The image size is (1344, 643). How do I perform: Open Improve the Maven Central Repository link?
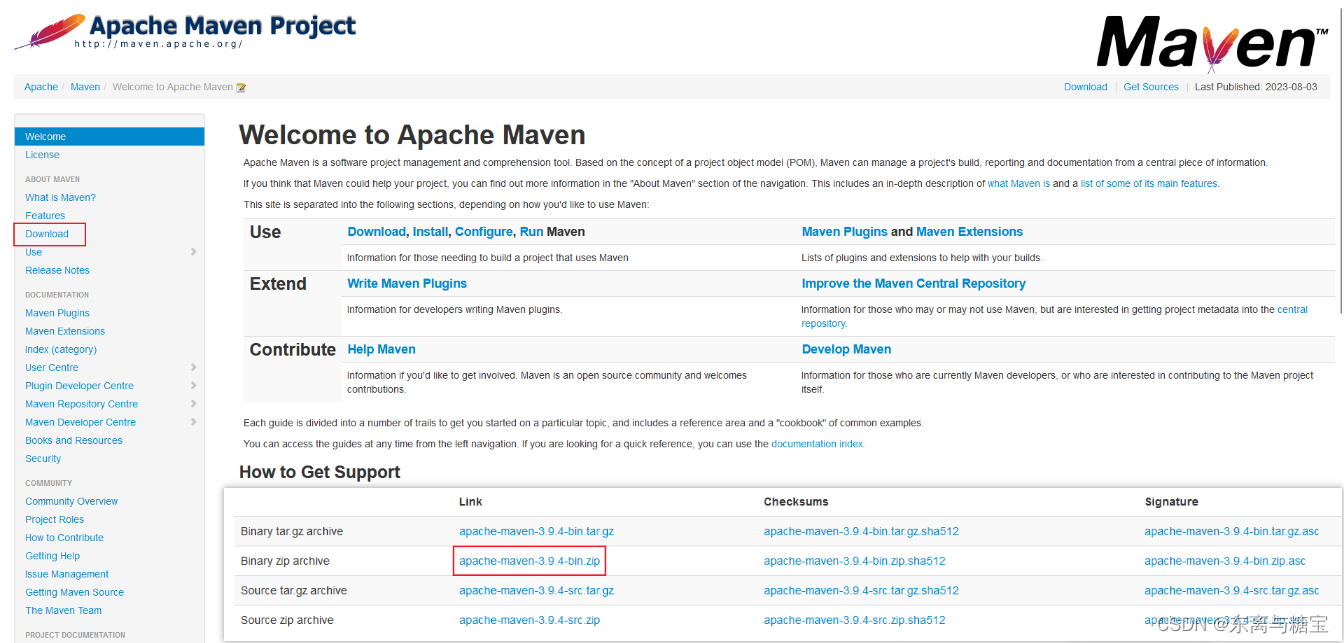click(914, 284)
